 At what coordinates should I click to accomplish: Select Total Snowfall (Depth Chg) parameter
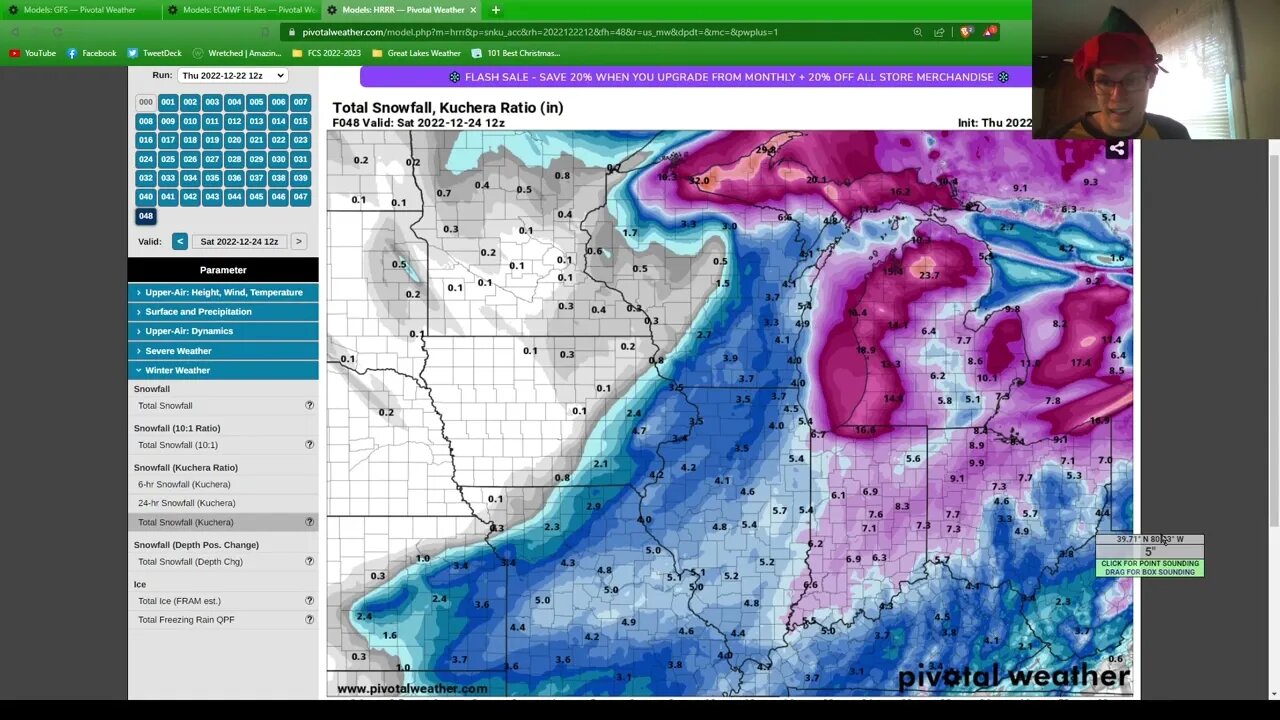coord(190,562)
